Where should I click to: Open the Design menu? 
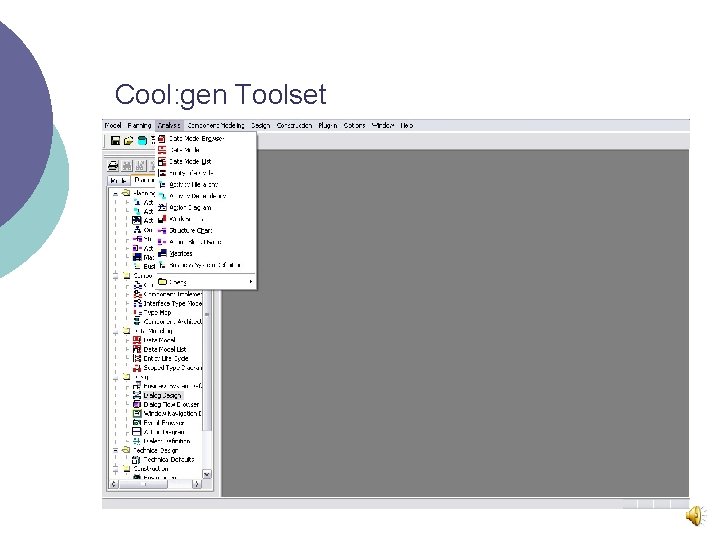point(260,125)
